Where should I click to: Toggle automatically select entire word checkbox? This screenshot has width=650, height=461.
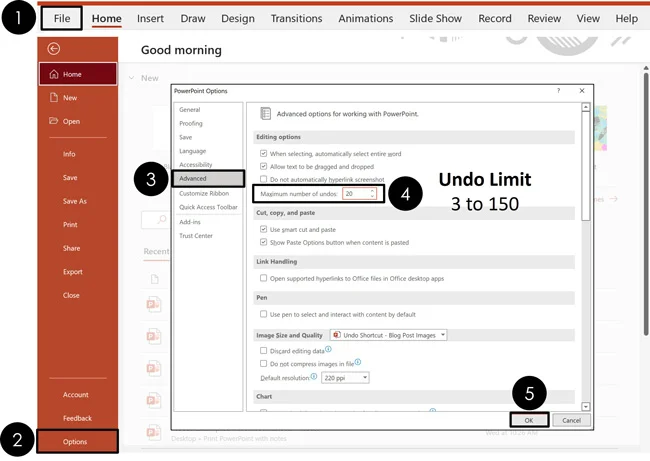pyautogui.click(x=263, y=153)
